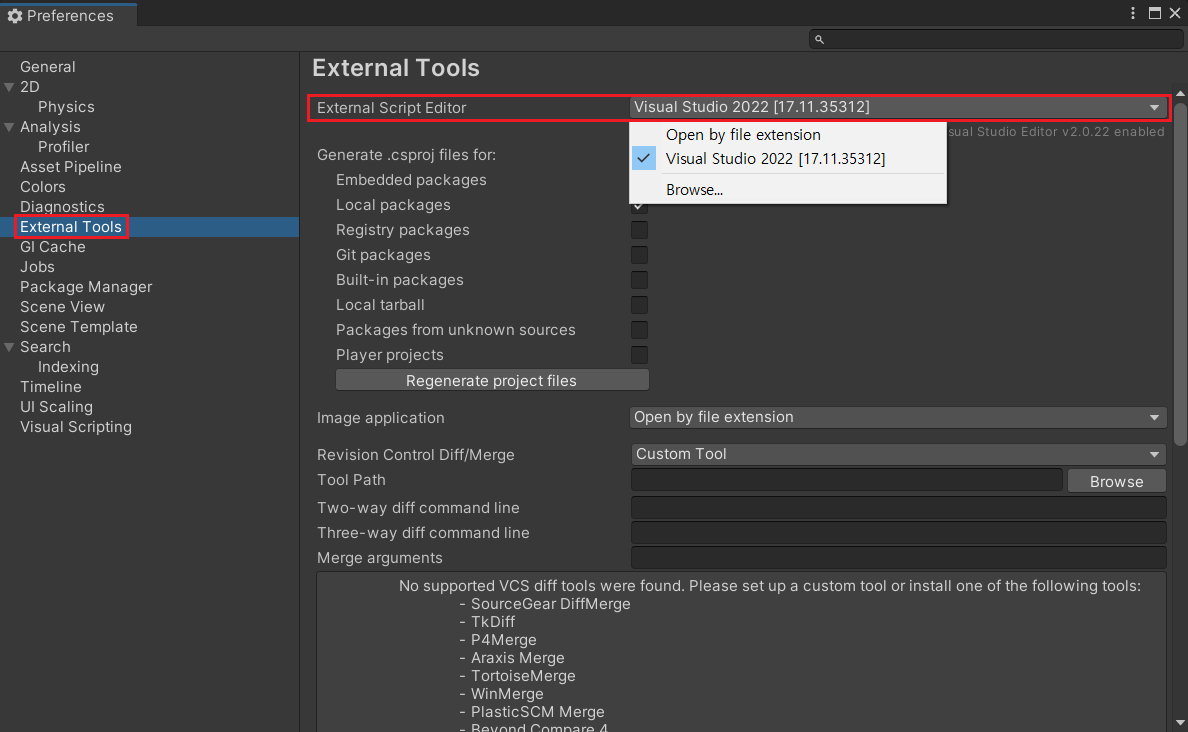Open Indexing under Search
This screenshot has height=732, width=1188.
[68, 367]
